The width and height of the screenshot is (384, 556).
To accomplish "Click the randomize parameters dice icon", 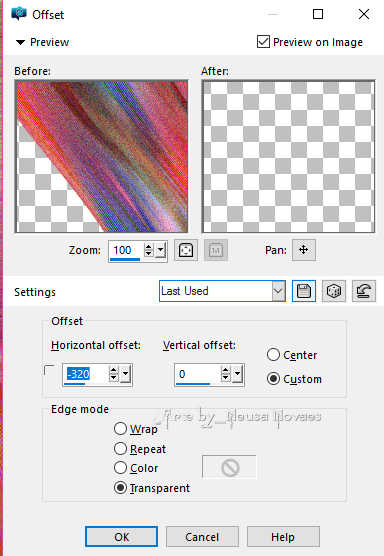I will click(334, 291).
